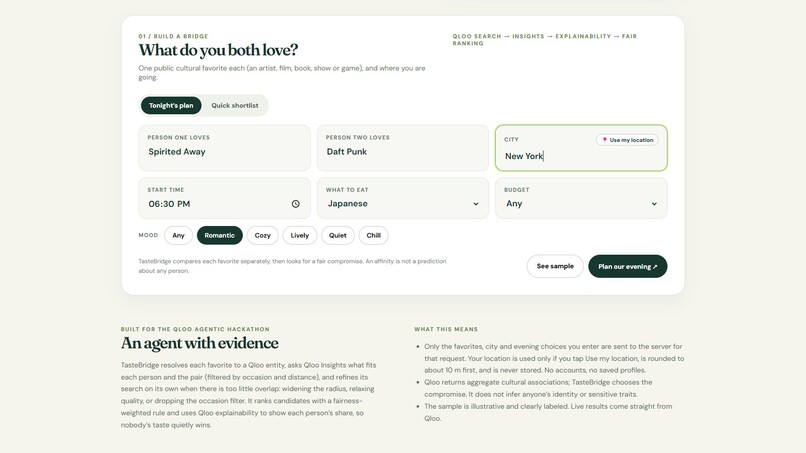Select the Any mood chip

pyautogui.click(x=178, y=235)
